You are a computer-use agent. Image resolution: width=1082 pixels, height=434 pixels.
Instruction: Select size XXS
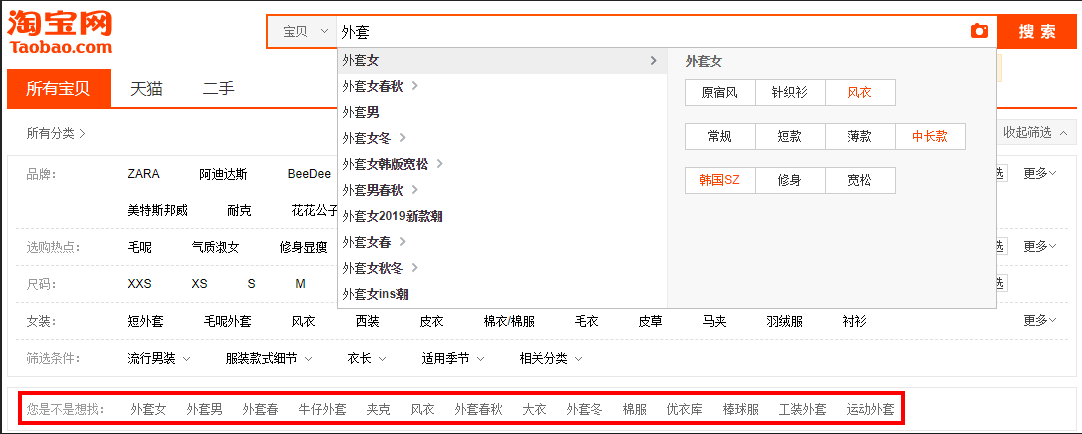[x=139, y=284]
